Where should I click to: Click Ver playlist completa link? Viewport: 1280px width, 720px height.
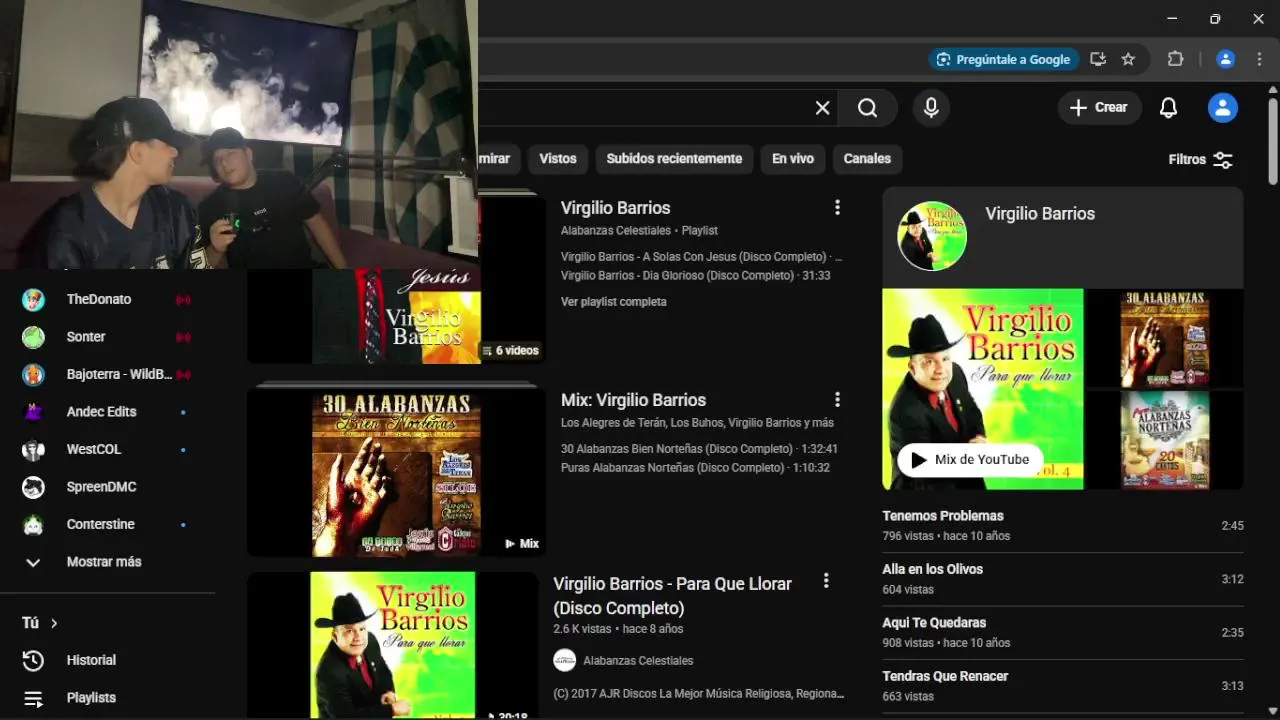(613, 301)
